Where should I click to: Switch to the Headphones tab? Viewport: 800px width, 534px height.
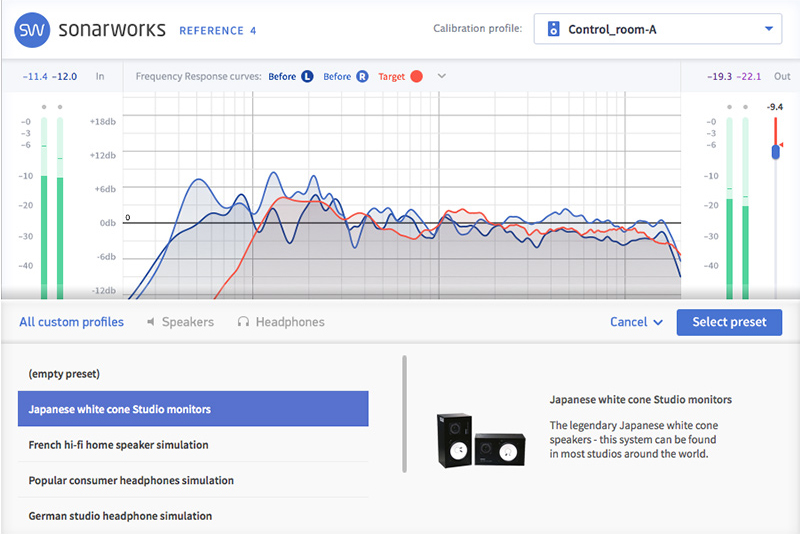click(290, 322)
